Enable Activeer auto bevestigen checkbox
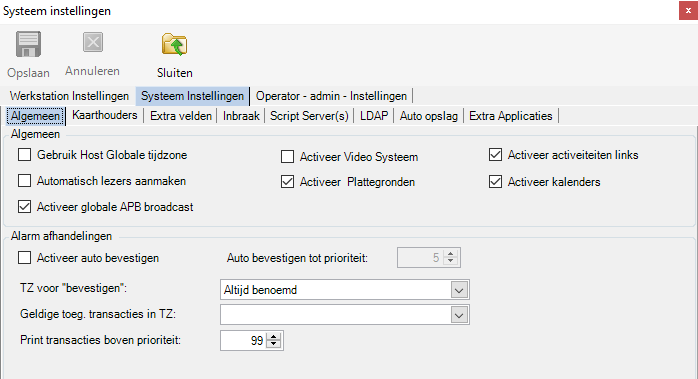Image resolution: width=698 pixels, height=379 pixels. (24, 258)
